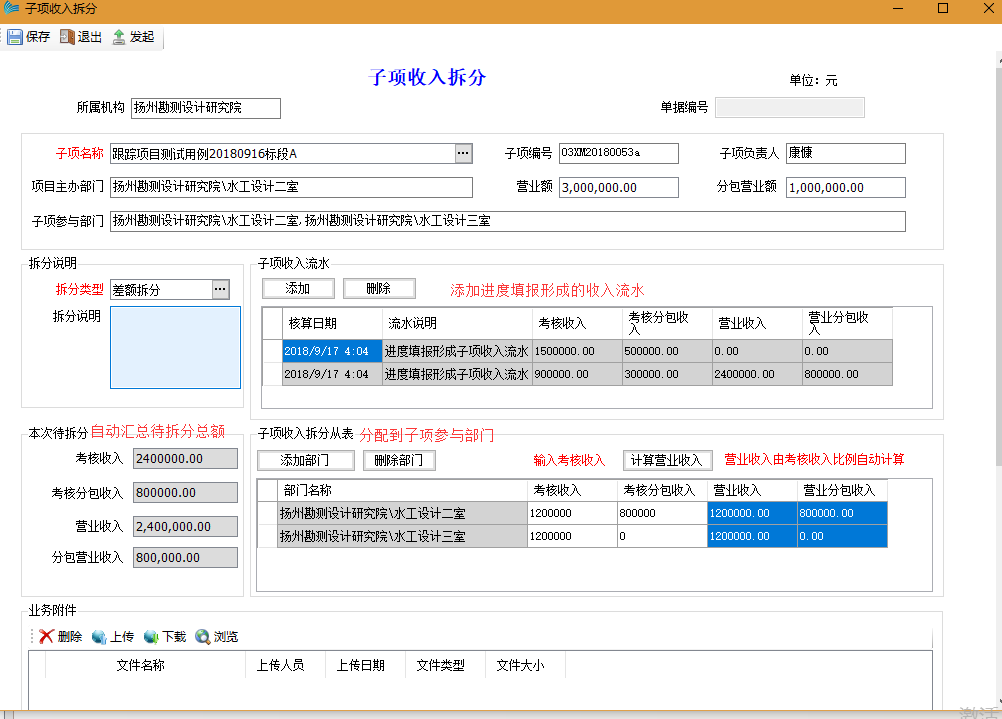The height and width of the screenshot is (719, 1002).
Task: Click 考核分包收入 cell showing 800000
Action: coord(663,513)
